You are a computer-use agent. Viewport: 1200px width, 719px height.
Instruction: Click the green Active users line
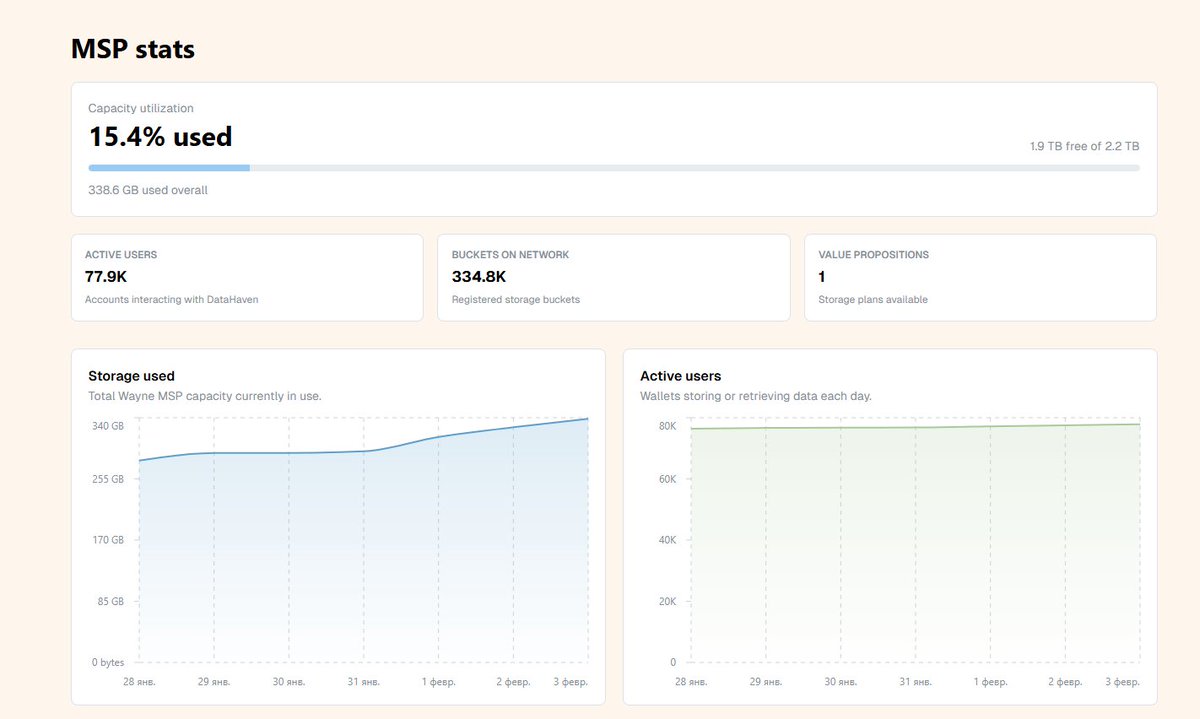(x=915, y=427)
